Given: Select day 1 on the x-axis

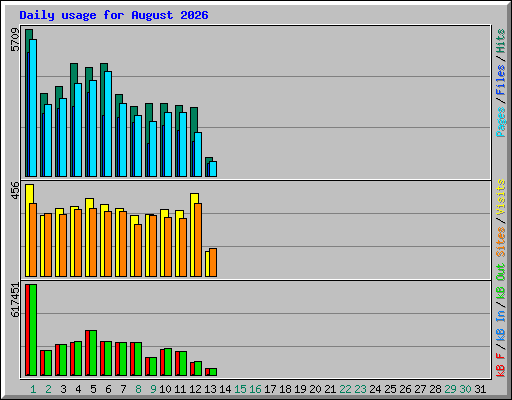Looking at the screenshot, I should pyautogui.click(x=33, y=389).
